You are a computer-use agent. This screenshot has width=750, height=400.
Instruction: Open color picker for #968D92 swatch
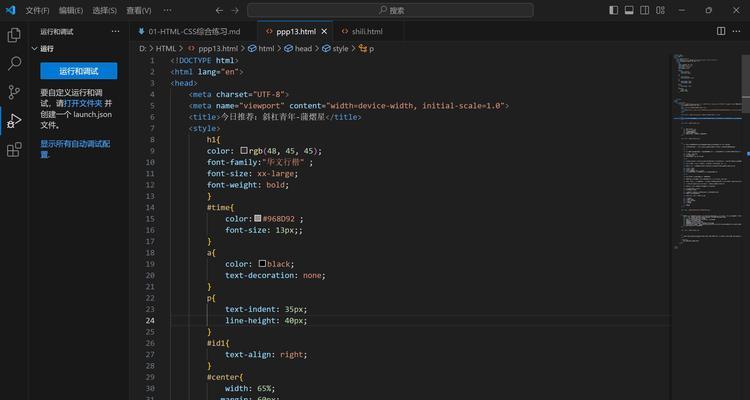pos(257,218)
